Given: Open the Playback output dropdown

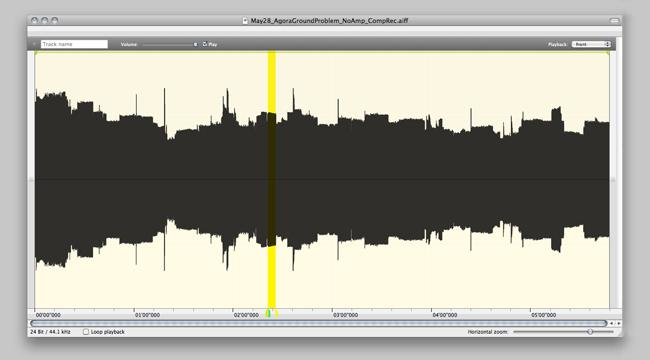Looking at the screenshot, I should (591, 44).
